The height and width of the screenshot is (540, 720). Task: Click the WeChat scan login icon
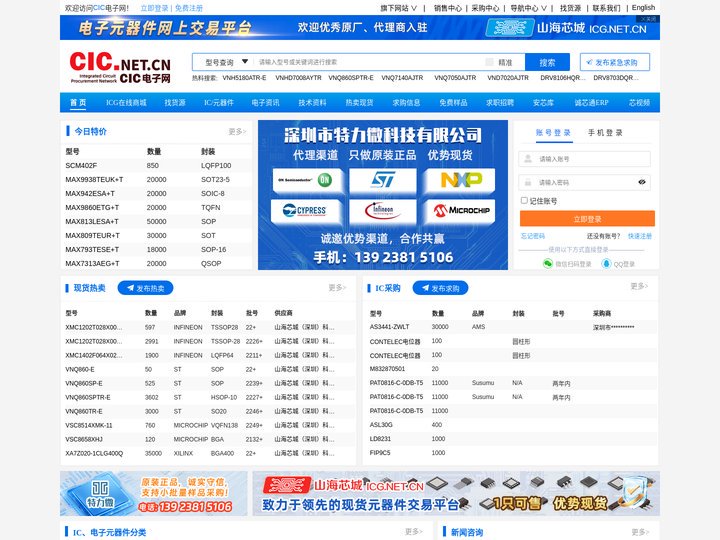(x=547, y=264)
